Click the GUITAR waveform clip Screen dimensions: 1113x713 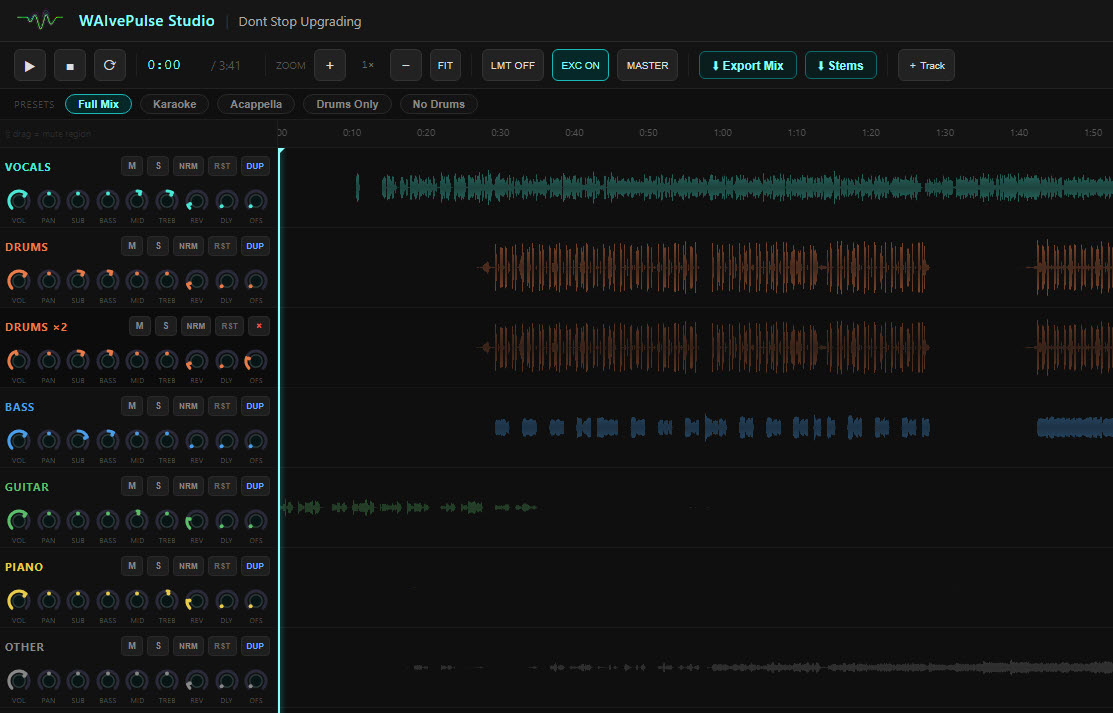pos(410,507)
